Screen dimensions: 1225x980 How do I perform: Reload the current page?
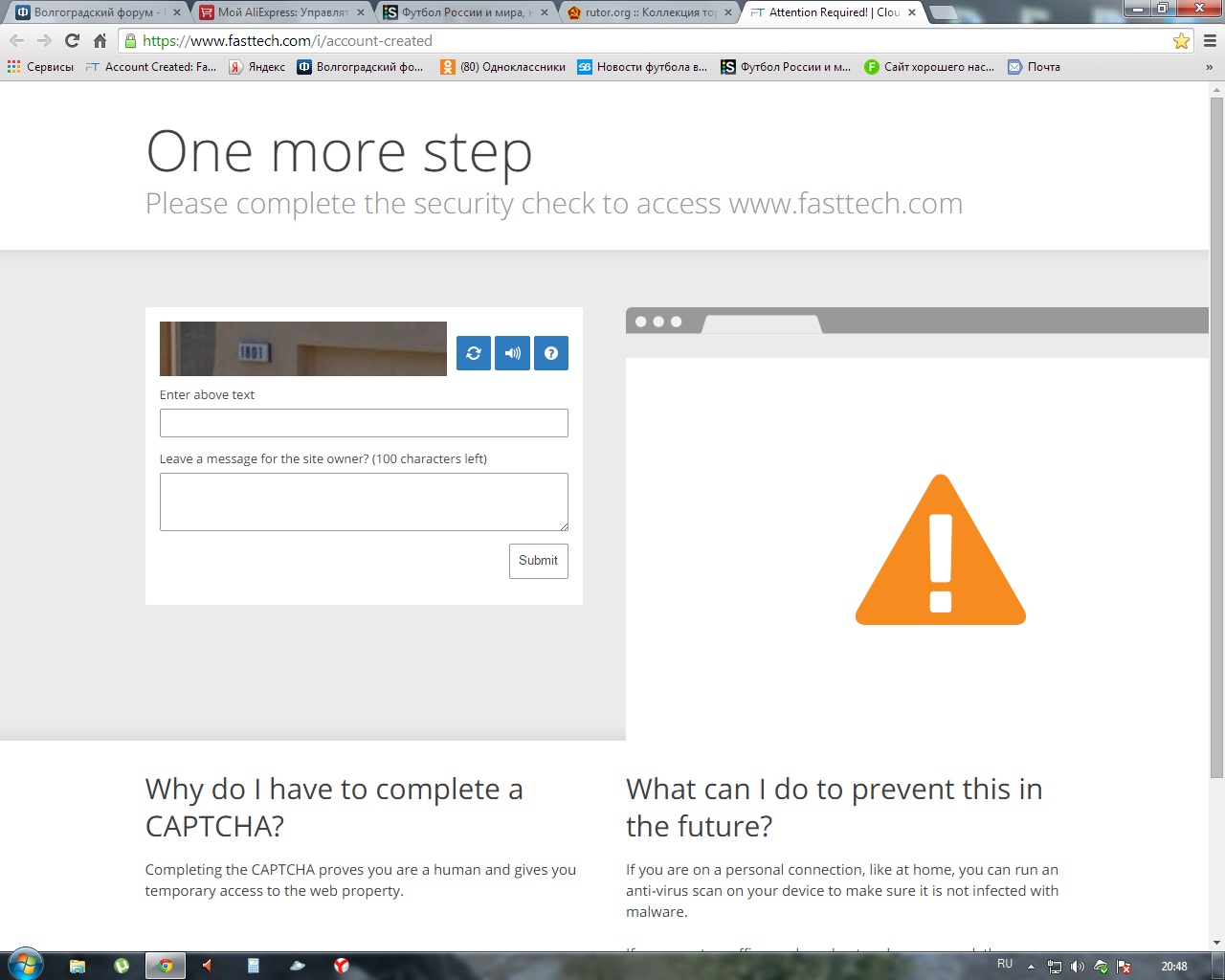coord(72,41)
